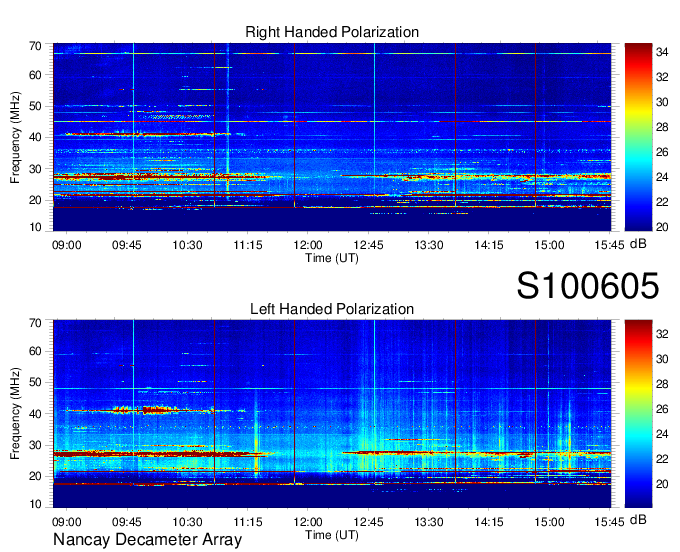This screenshot has width=680, height=552.
Task: Click the 11:15 time tick of Left Handed plot
Action: point(248,522)
